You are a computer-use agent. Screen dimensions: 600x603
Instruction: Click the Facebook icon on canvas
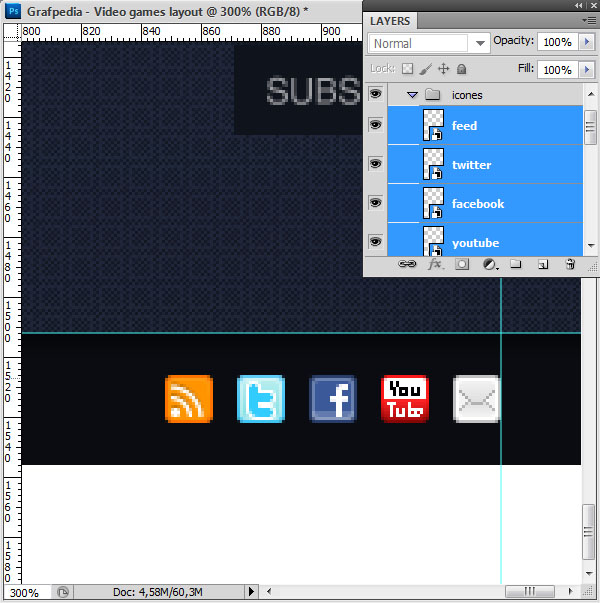coord(333,399)
